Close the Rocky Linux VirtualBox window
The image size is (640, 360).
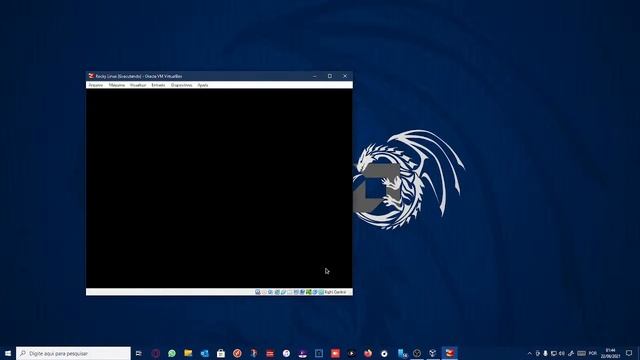click(345, 76)
